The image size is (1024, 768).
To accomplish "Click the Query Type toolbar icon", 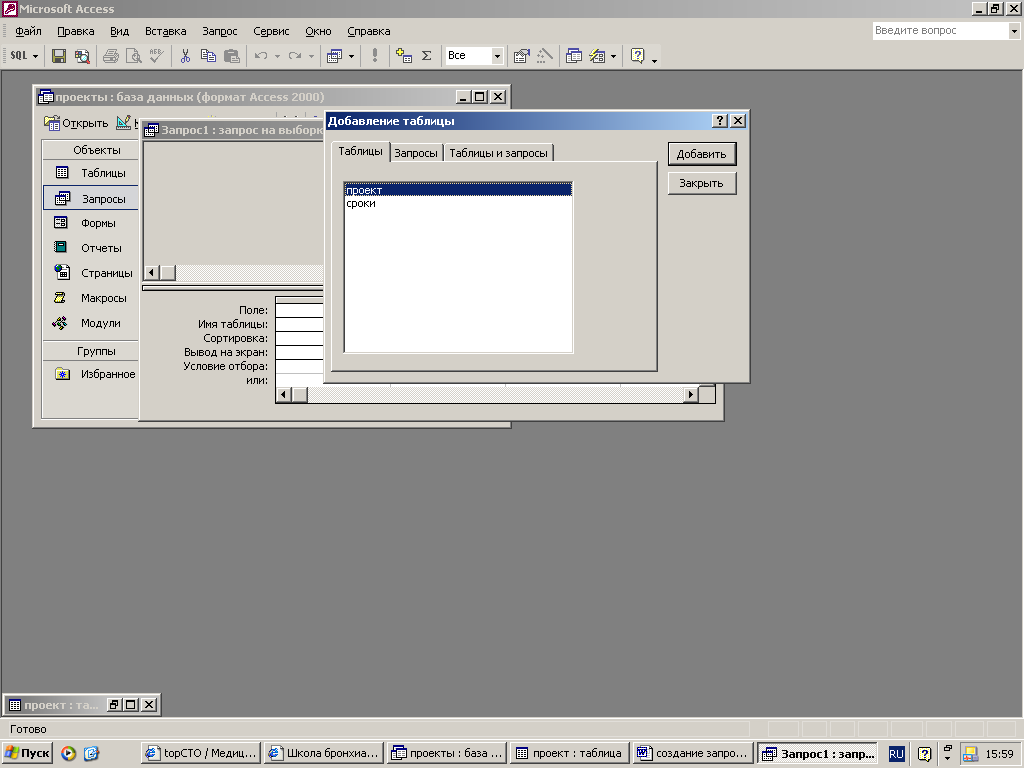I will (x=334, y=56).
